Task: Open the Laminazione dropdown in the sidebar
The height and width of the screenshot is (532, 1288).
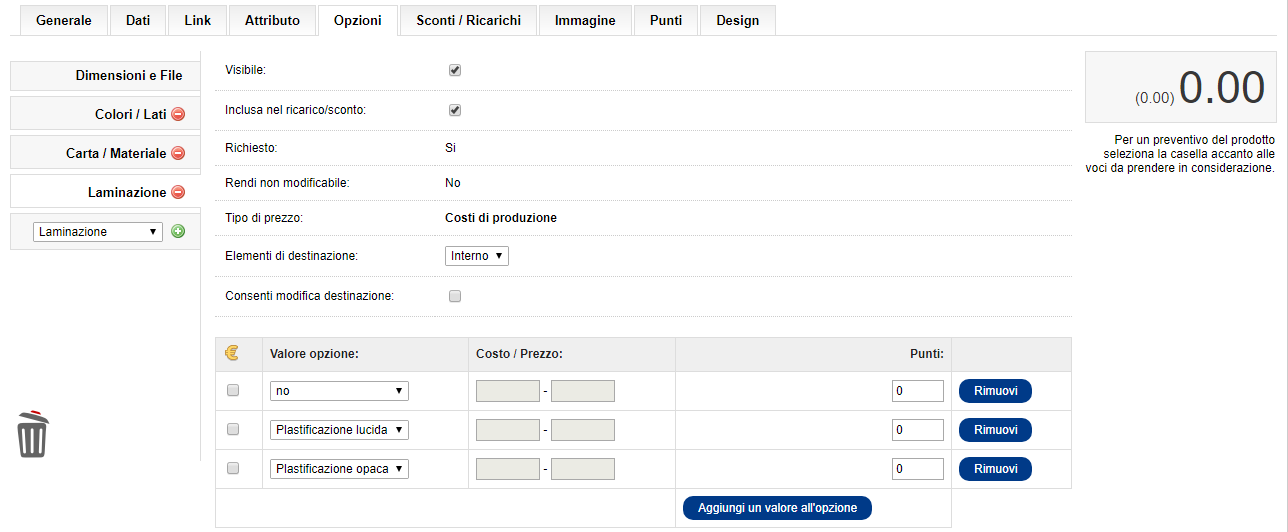Action: [x=98, y=231]
